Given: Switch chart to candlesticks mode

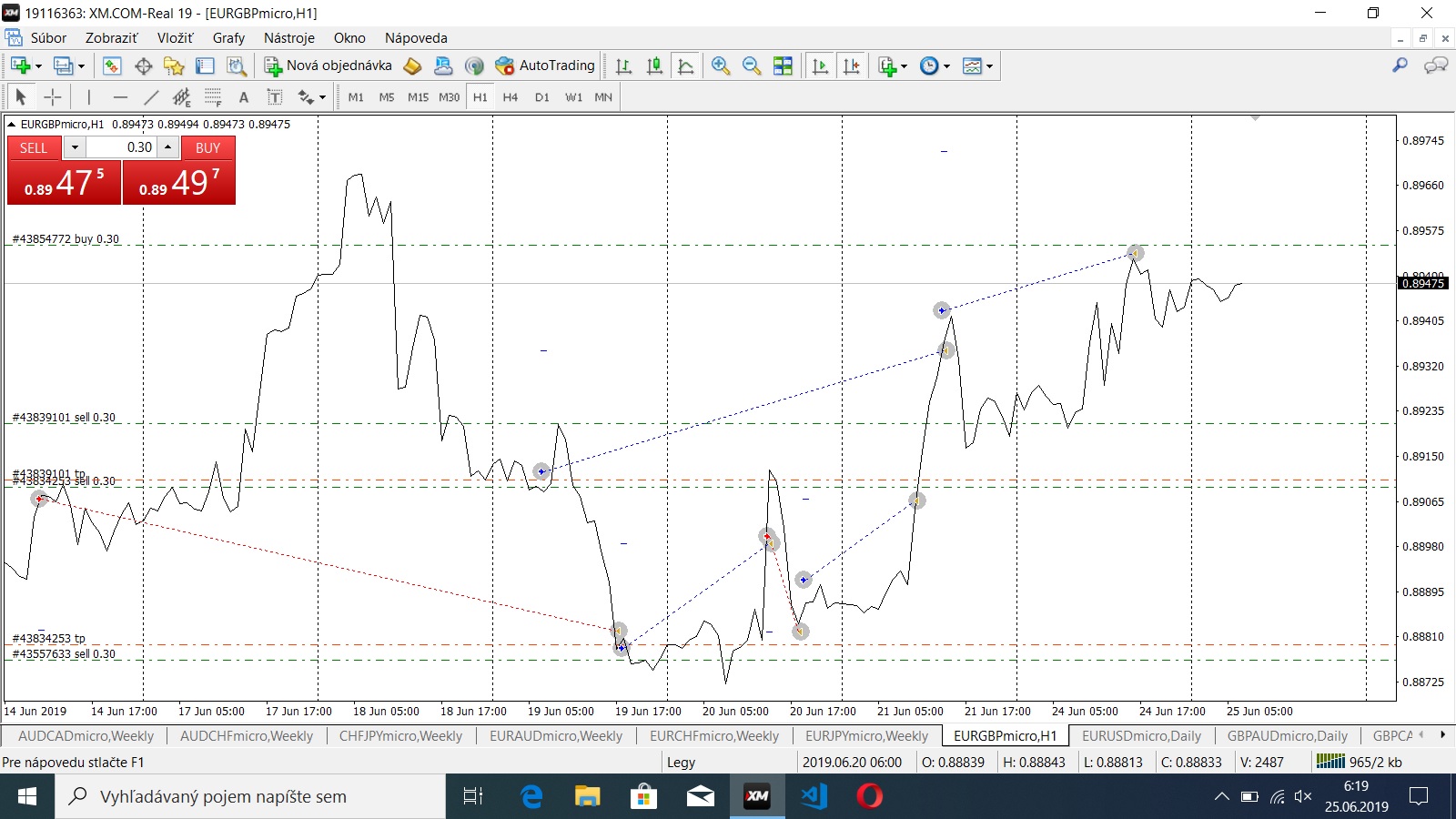Looking at the screenshot, I should [x=654, y=66].
